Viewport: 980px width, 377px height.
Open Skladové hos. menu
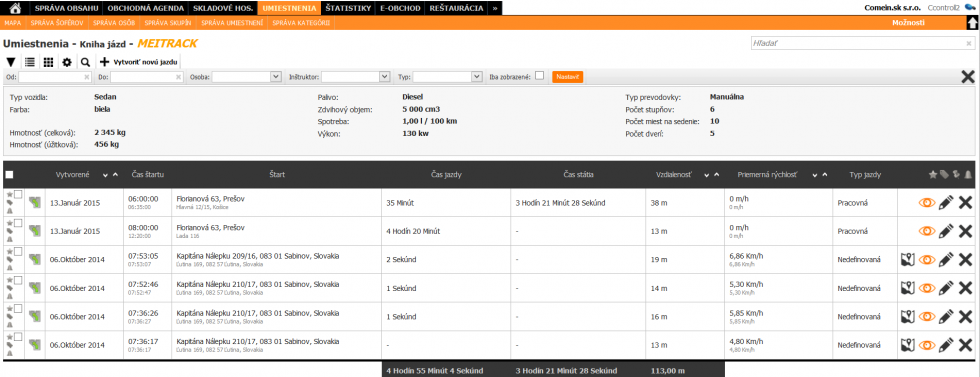[x=223, y=8]
